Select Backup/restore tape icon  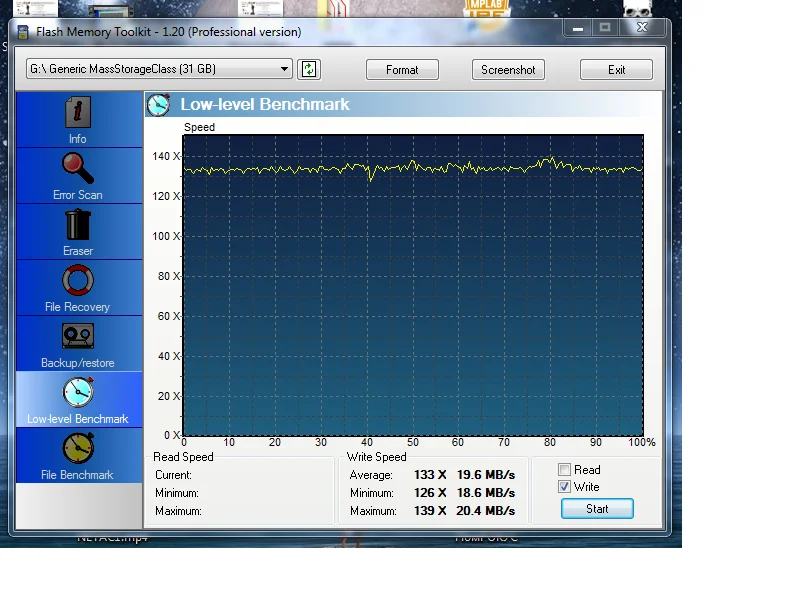[x=78, y=336]
